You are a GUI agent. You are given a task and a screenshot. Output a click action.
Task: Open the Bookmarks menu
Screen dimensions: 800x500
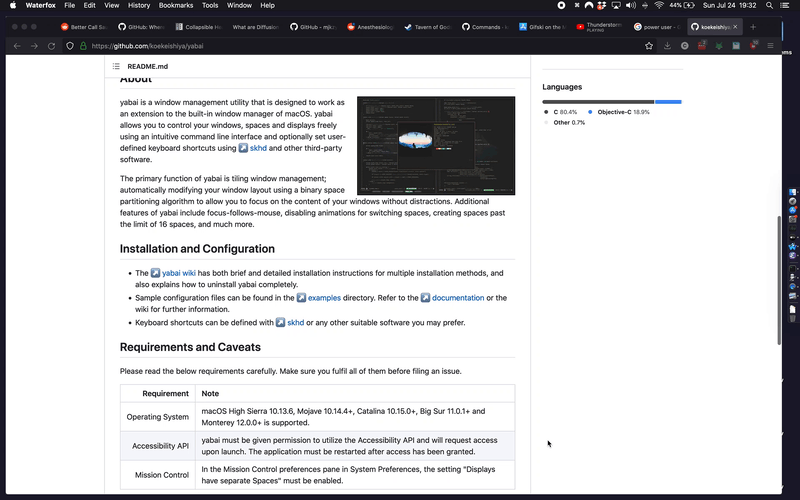pyautogui.click(x=176, y=5)
